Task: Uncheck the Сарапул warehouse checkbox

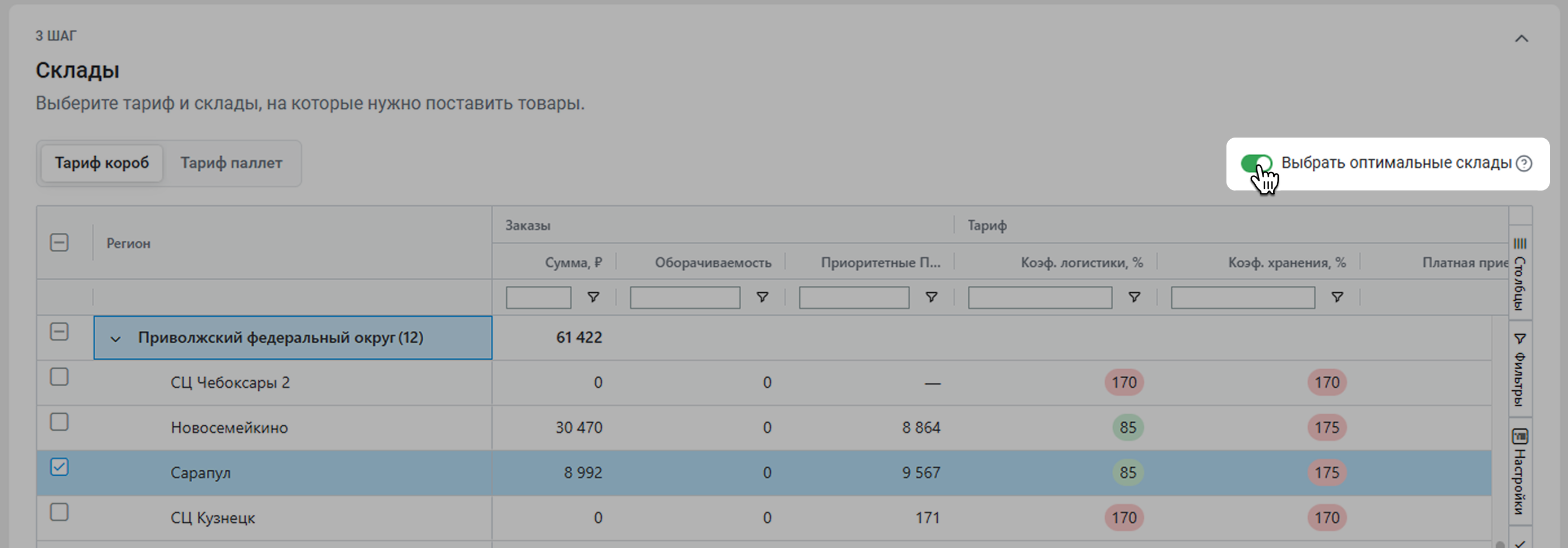Action: click(x=59, y=467)
